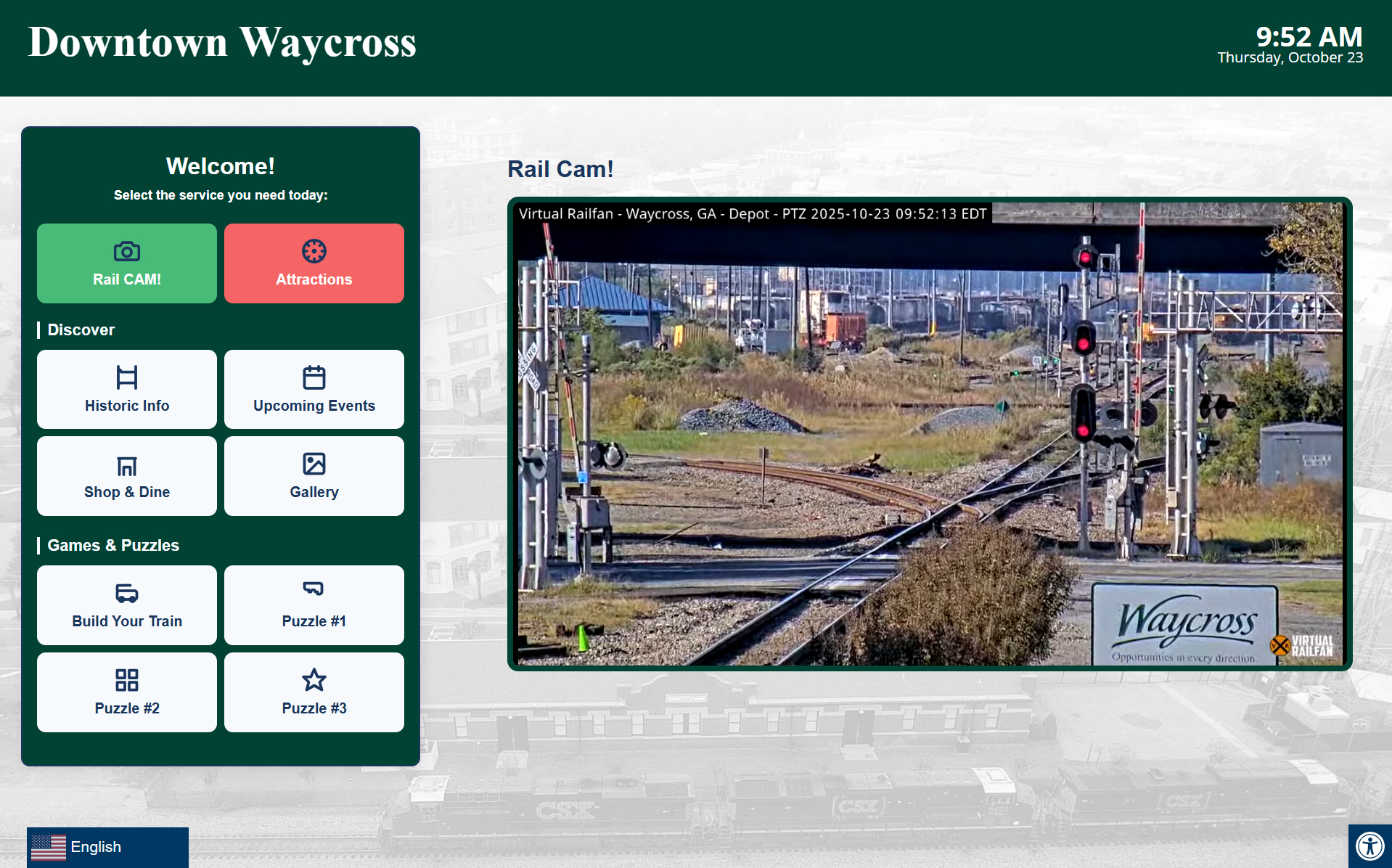Click the wheel icon on Attractions
The height and width of the screenshot is (868, 1392).
click(314, 251)
